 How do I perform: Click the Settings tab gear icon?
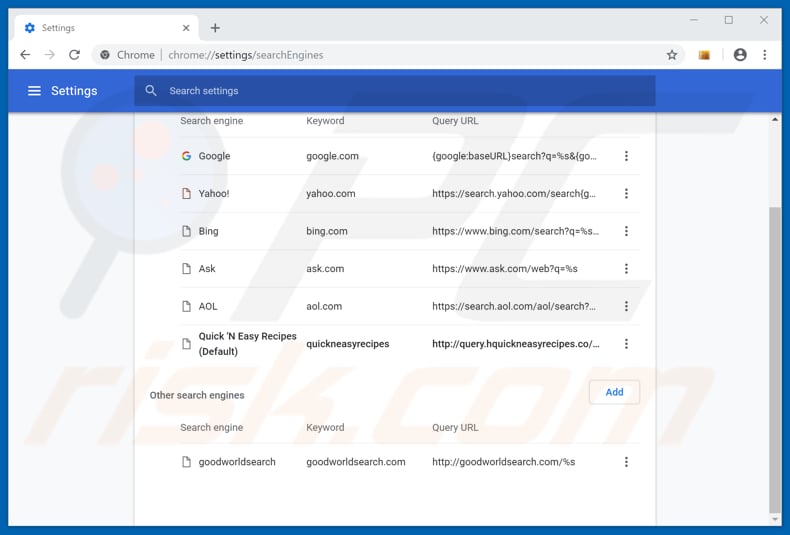(30, 28)
